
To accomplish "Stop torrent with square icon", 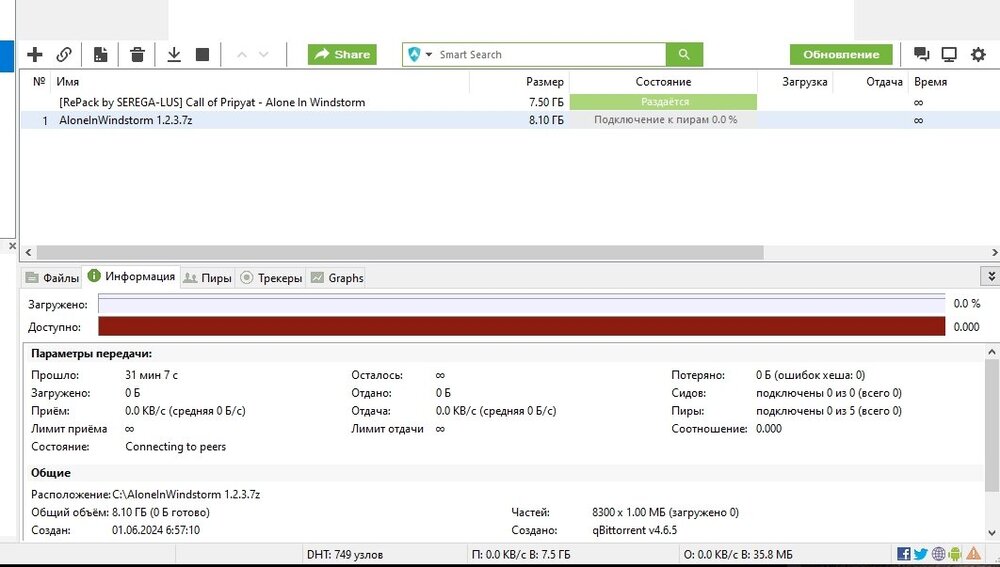I will [202, 54].
